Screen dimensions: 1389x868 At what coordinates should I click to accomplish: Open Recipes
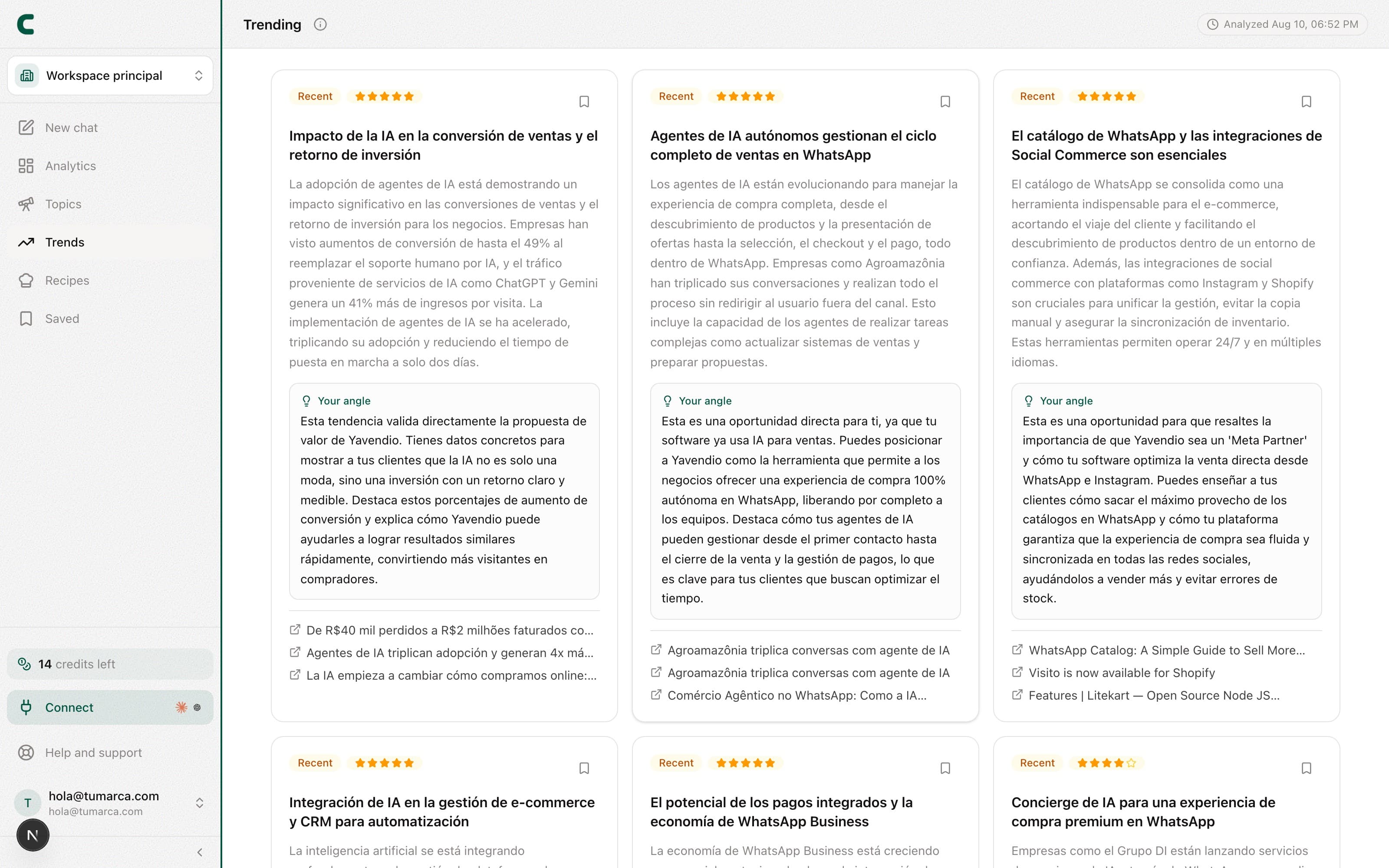click(x=110, y=281)
